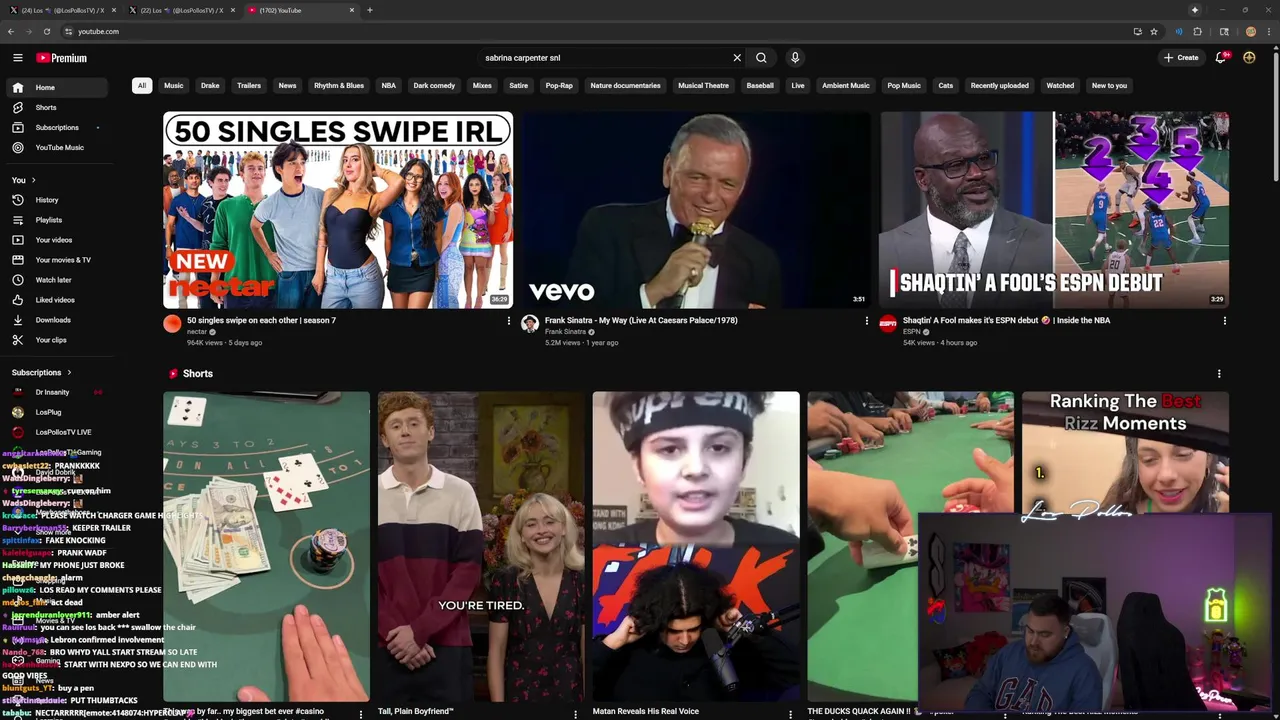Open Frank Sinatra My Way video title
Viewport: 1280px width, 720px height.
[641, 321]
